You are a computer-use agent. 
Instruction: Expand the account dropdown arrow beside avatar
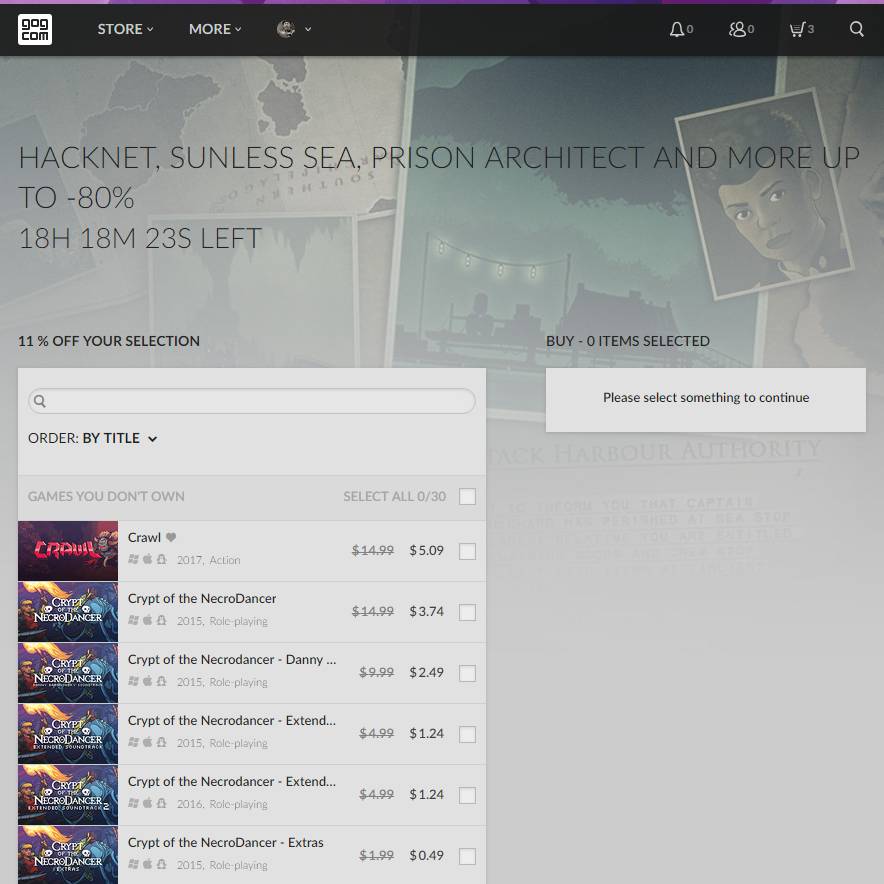click(x=308, y=29)
